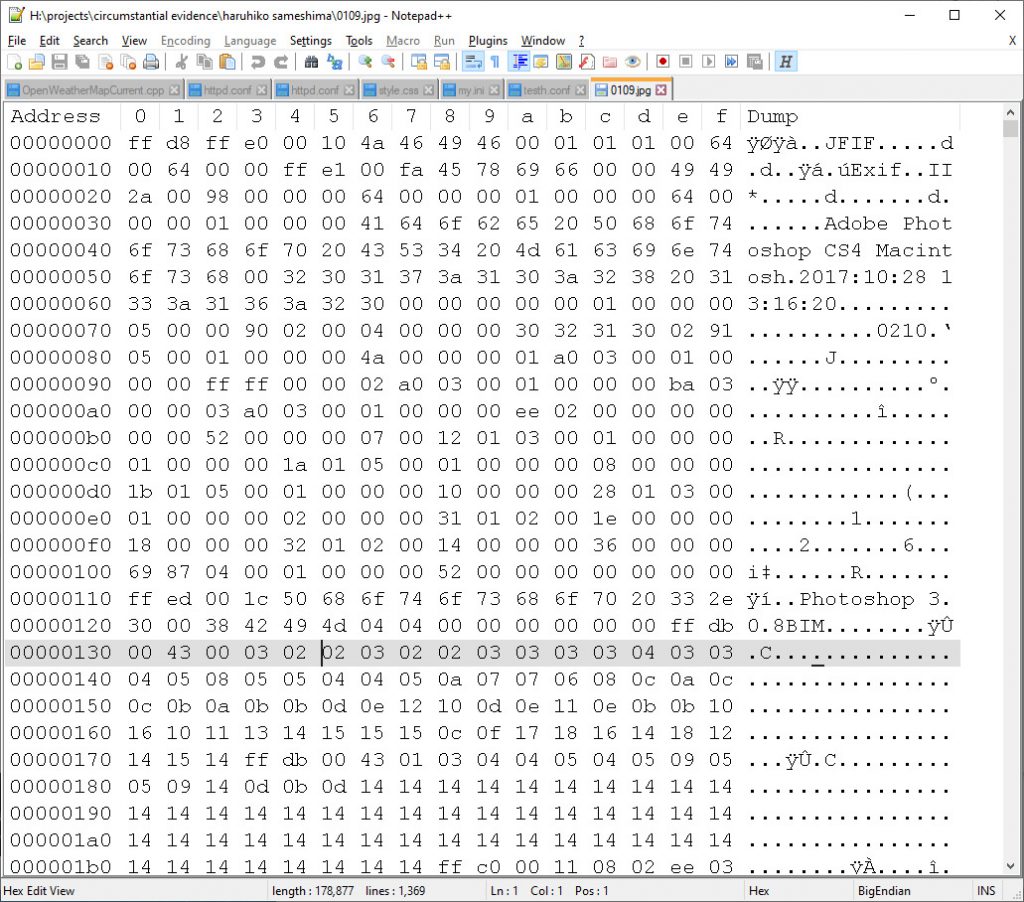Click the New file icon
1024x902 pixels.
click(x=14, y=62)
